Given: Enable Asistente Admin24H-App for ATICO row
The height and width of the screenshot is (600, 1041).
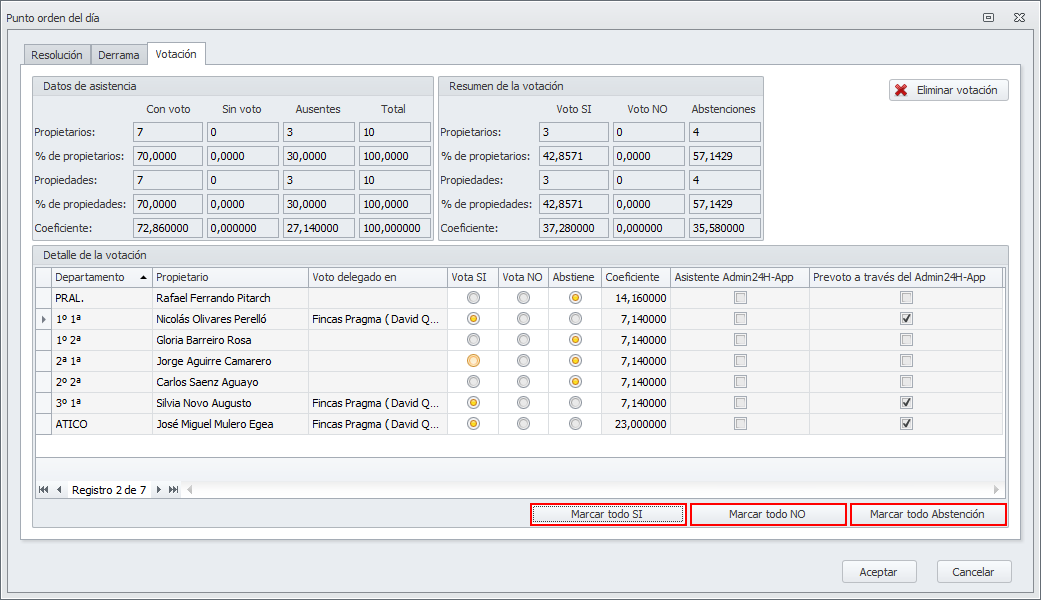Looking at the screenshot, I should coord(740,424).
